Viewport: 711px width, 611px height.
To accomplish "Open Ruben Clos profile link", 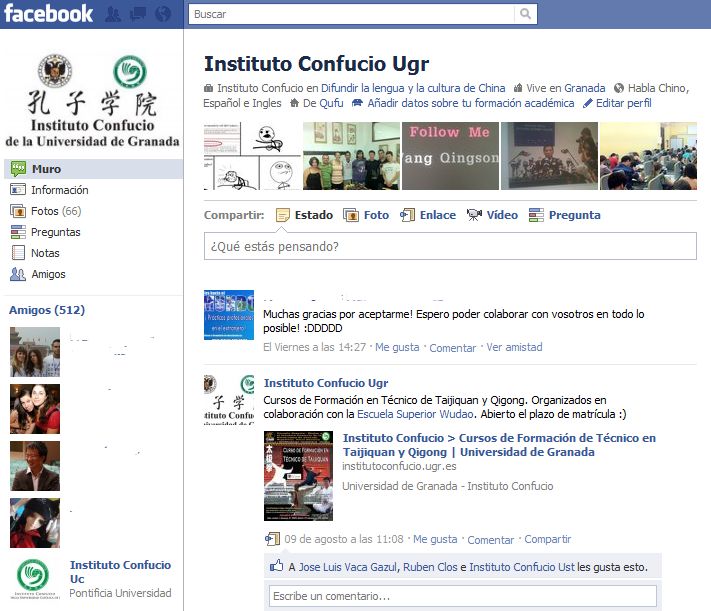I will pyautogui.click(x=430, y=567).
